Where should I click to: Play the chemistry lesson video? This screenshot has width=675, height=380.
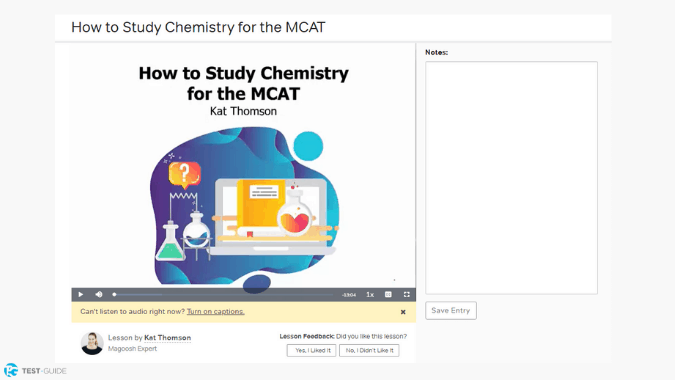point(81,294)
